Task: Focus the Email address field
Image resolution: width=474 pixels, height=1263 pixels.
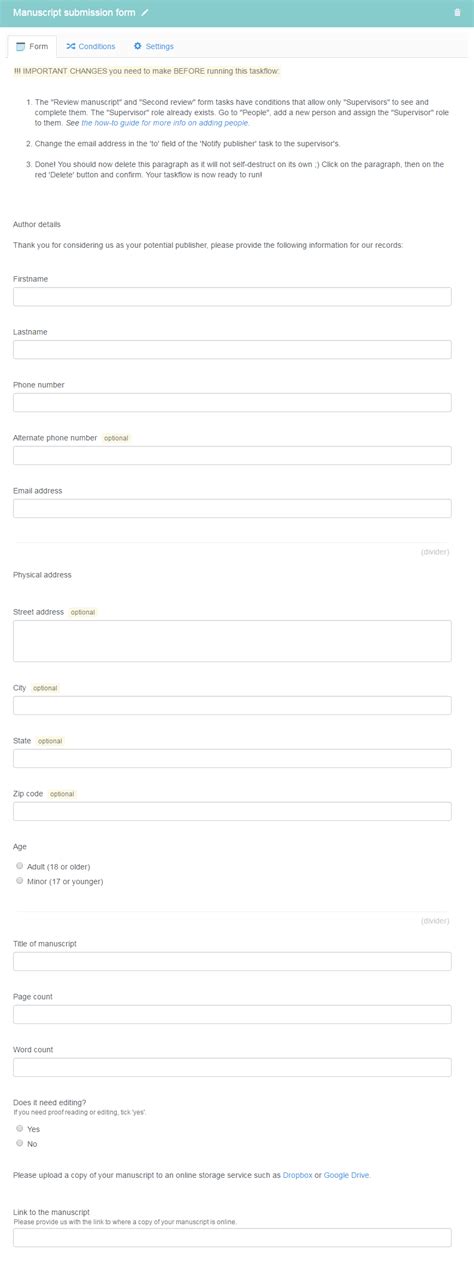Action: (232, 508)
